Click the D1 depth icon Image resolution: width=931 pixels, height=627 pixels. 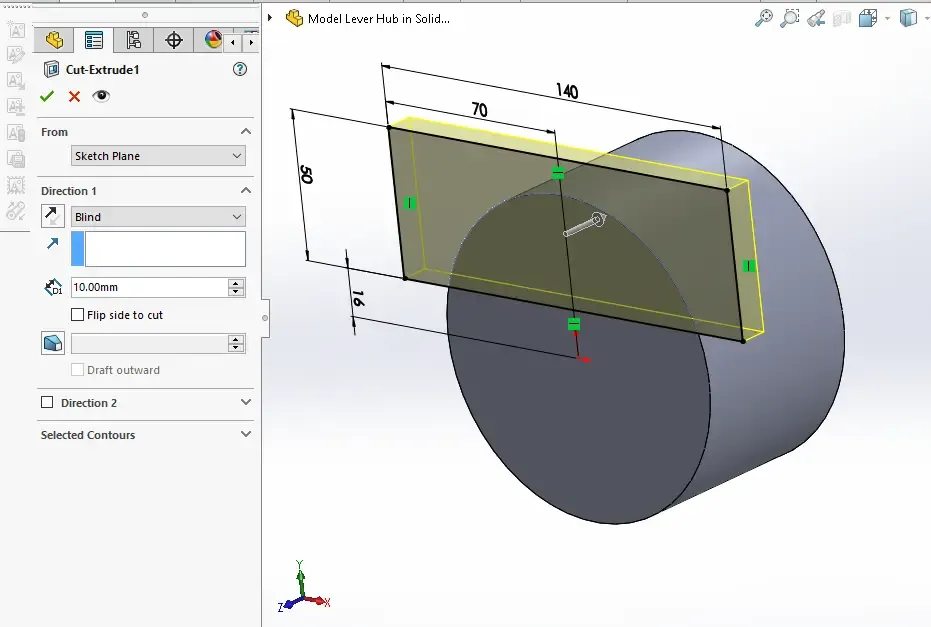[x=53, y=287]
